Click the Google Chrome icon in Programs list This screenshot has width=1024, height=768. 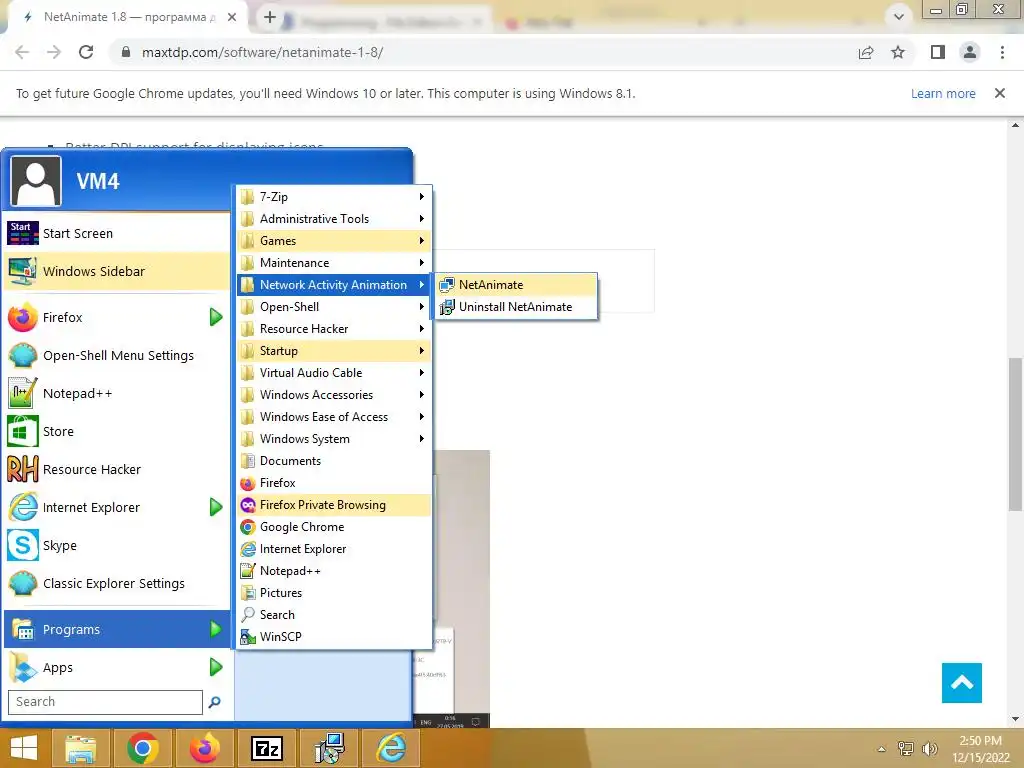coord(248,527)
